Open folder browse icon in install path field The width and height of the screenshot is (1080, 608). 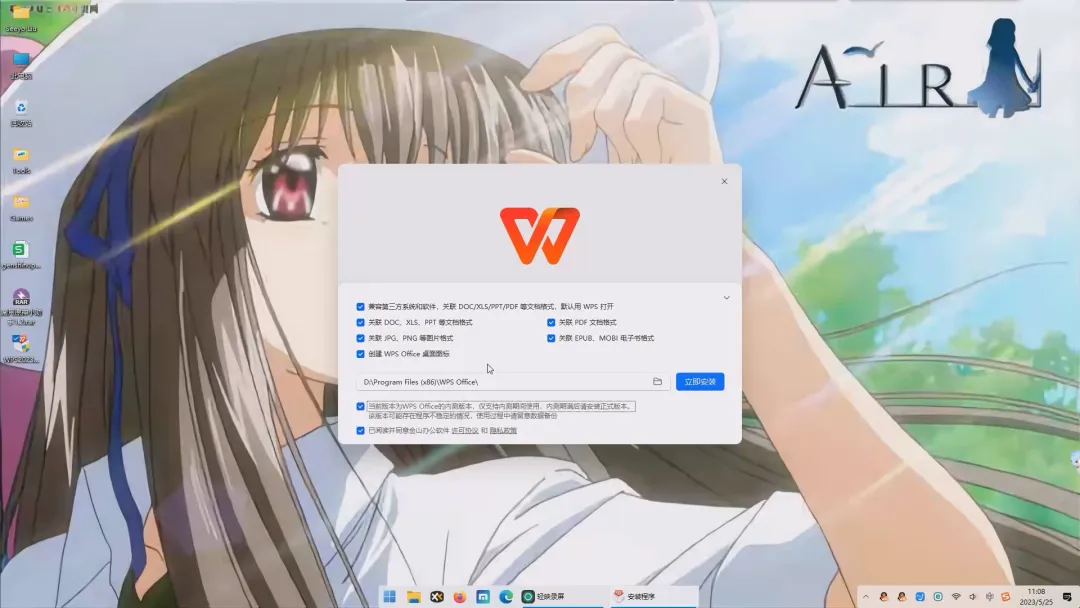click(x=657, y=381)
